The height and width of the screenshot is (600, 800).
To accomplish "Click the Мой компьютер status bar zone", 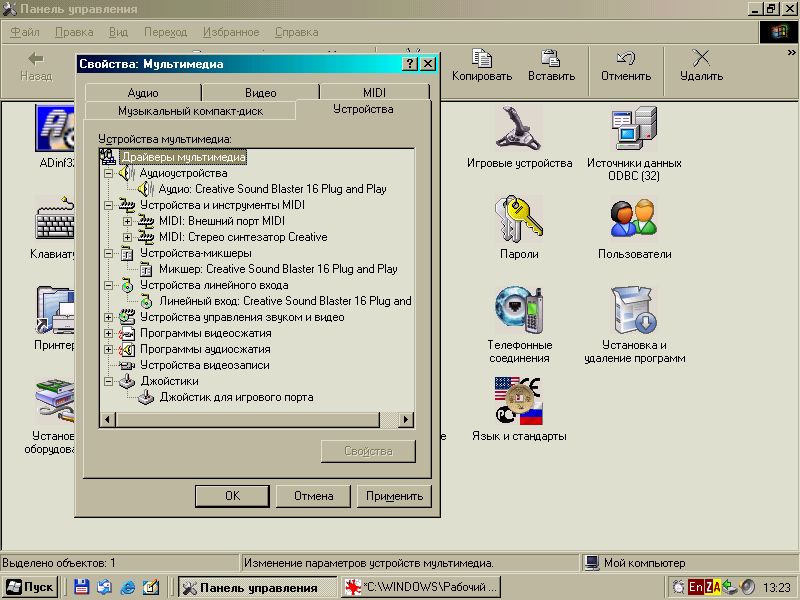I will [690, 563].
